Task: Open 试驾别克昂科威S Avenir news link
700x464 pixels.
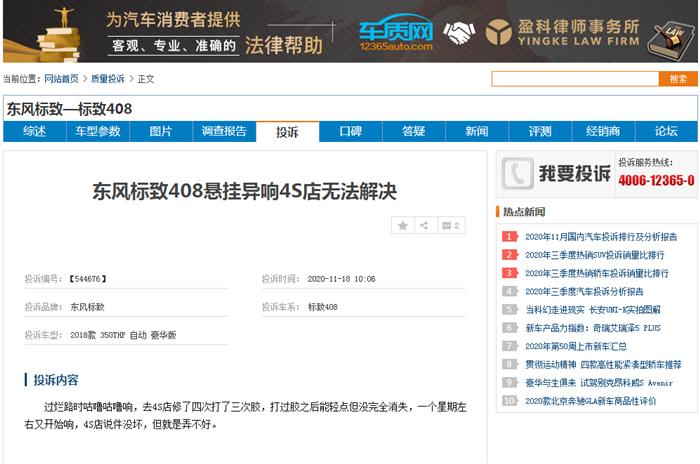Action: pyautogui.click(x=599, y=383)
